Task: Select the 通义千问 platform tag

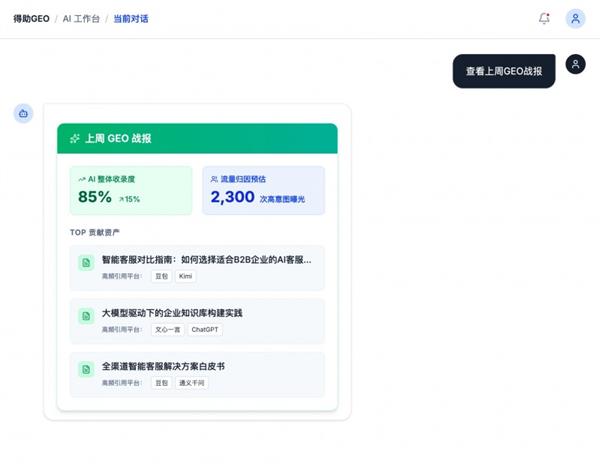Action: pos(191,382)
